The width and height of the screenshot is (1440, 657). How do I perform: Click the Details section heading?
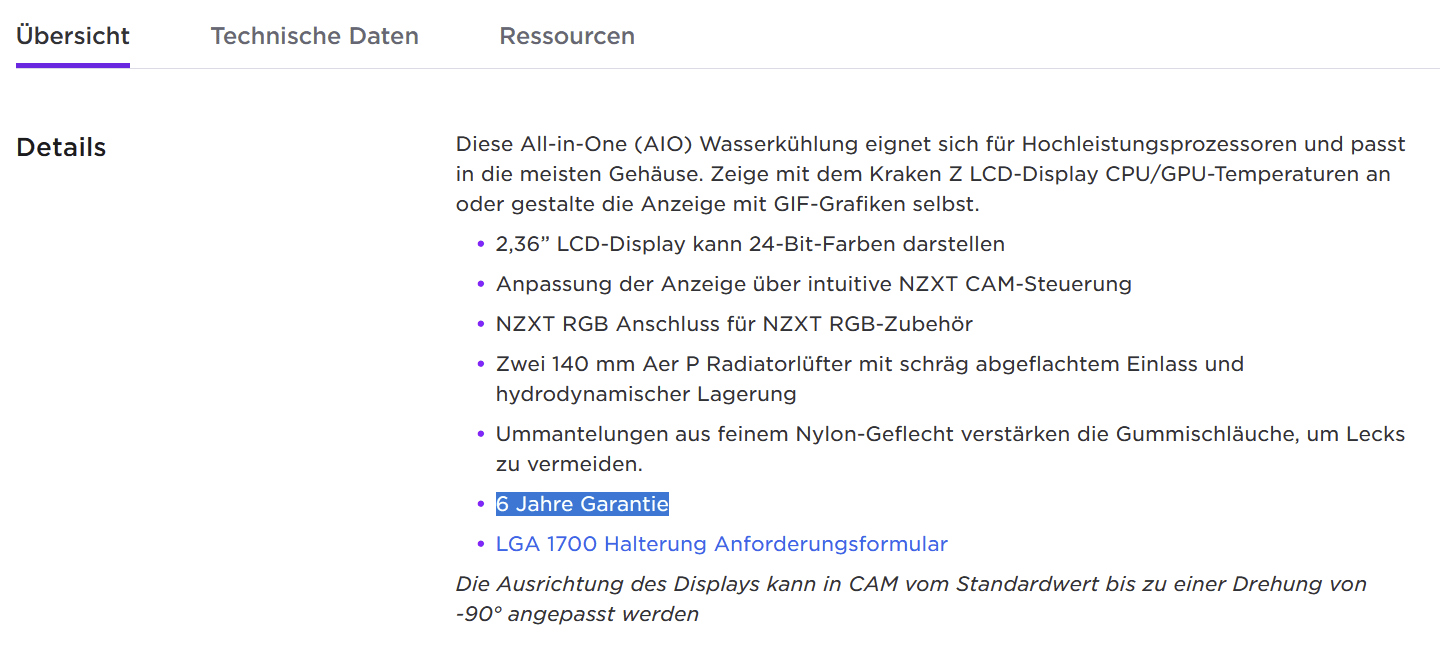tap(61, 147)
